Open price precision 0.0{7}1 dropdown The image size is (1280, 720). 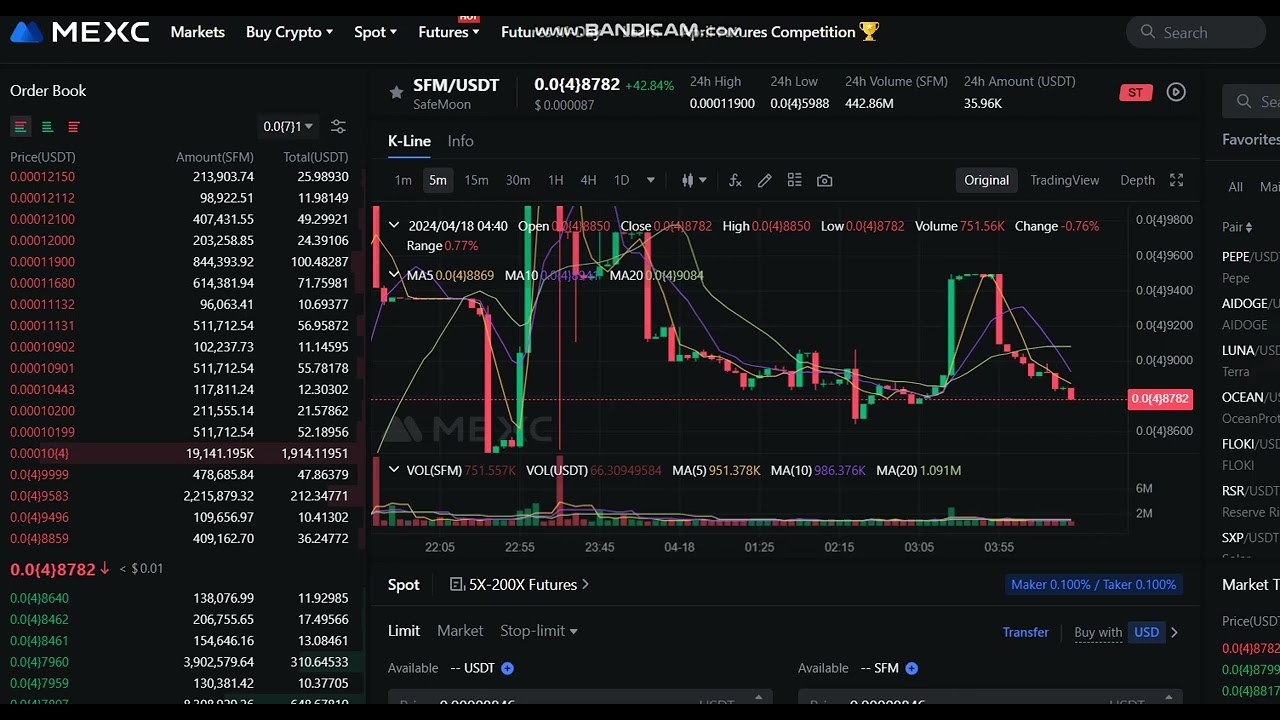coord(288,127)
